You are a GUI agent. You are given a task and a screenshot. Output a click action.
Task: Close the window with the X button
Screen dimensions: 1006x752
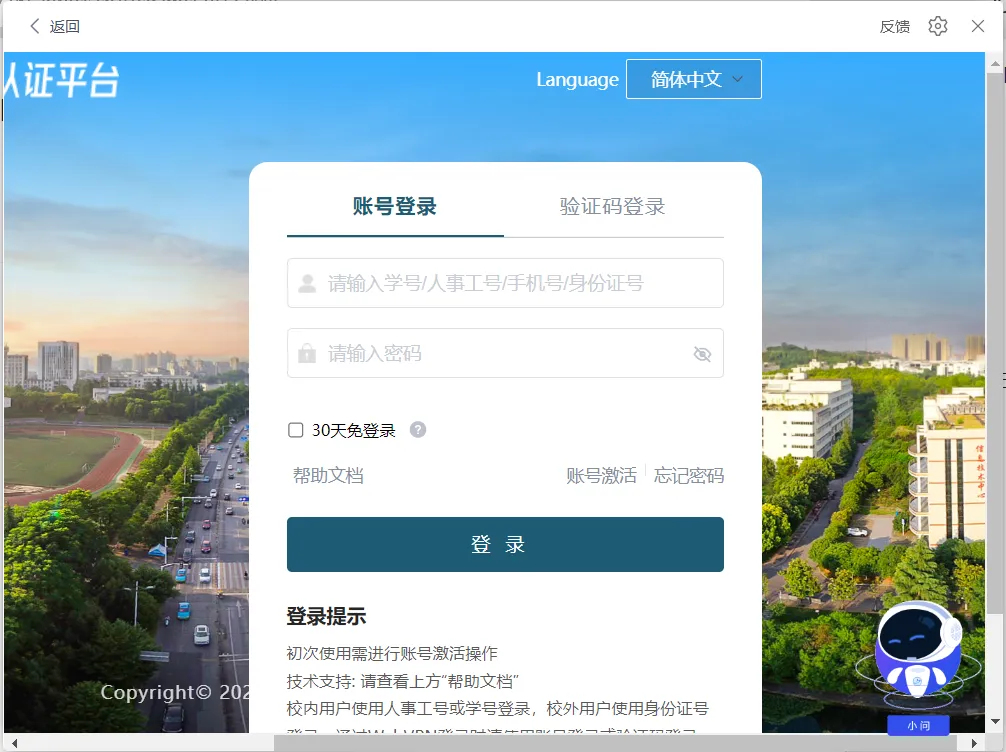click(x=978, y=26)
